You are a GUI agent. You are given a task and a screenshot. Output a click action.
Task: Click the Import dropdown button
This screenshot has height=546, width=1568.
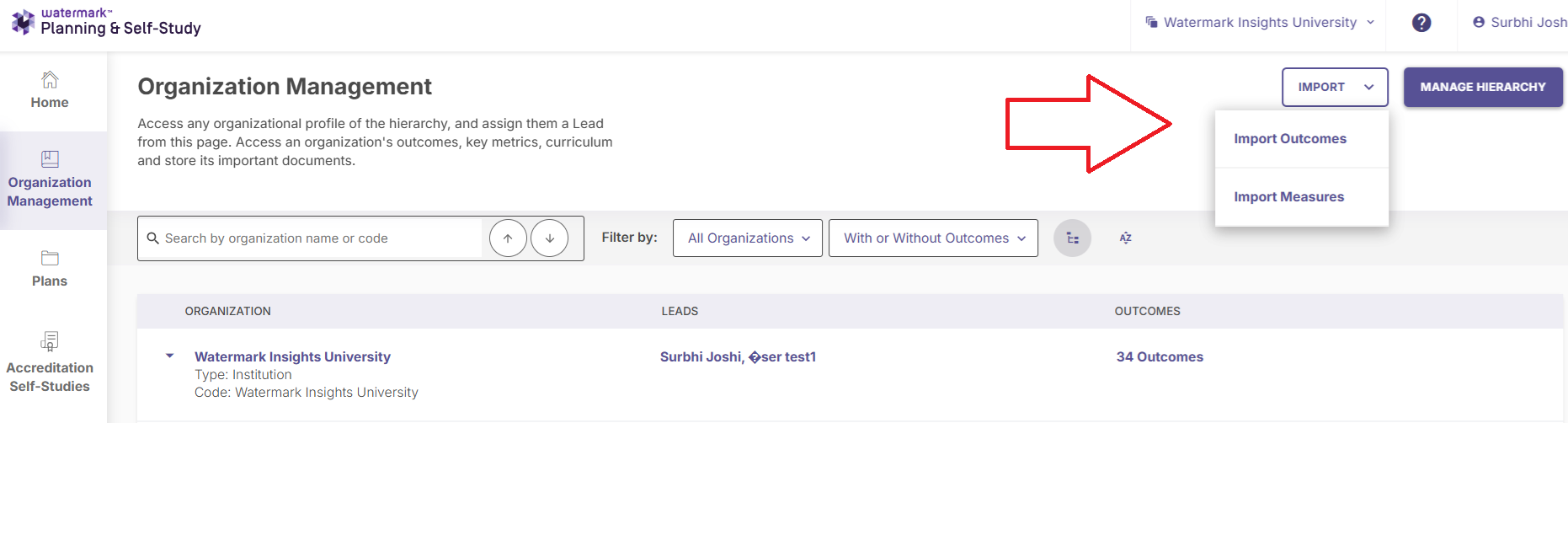pyautogui.click(x=1334, y=87)
